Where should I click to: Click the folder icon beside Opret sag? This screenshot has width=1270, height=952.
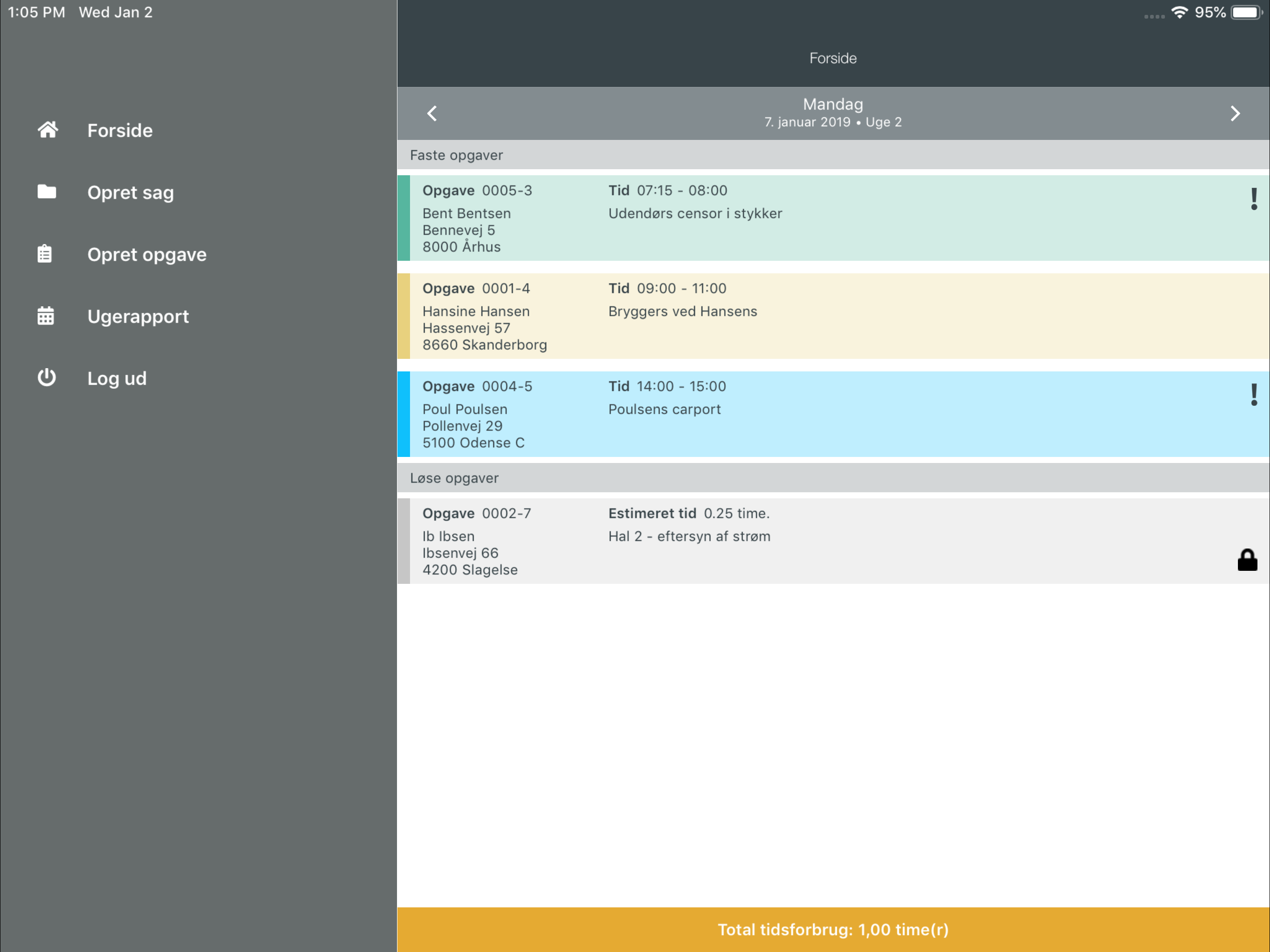coord(46,191)
